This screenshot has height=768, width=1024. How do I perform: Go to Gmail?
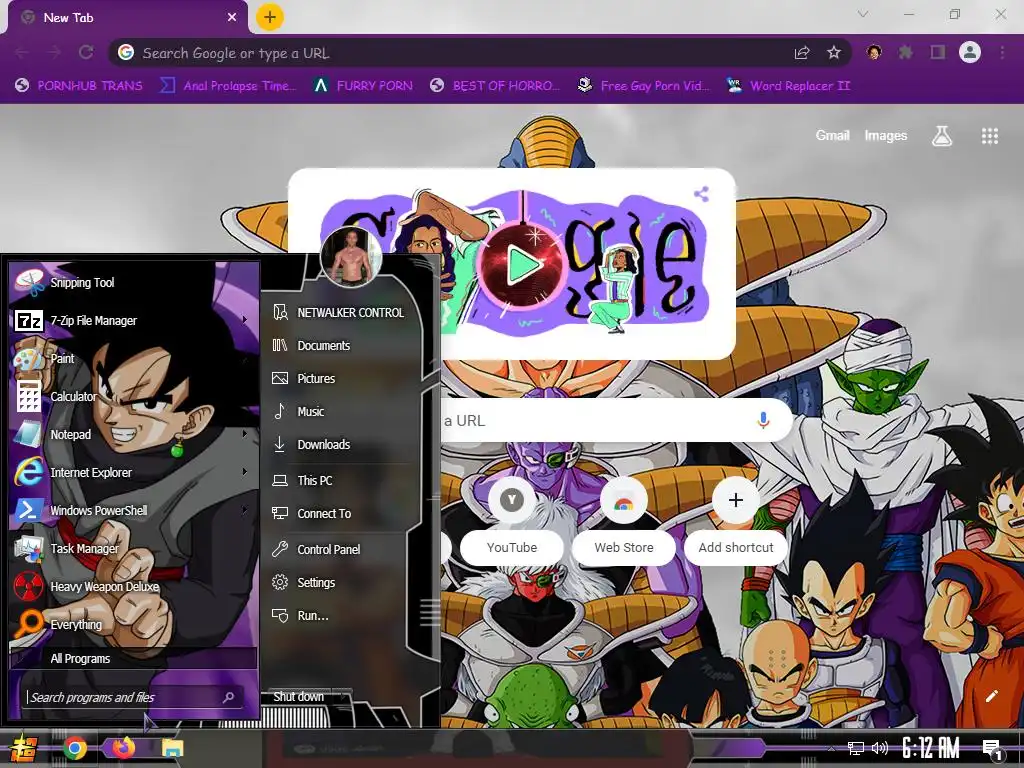point(832,135)
